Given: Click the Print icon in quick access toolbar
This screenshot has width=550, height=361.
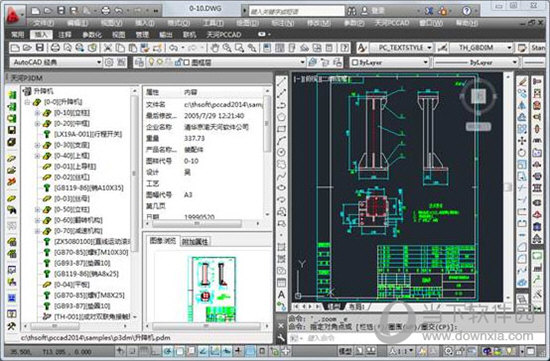Looking at the screenshot, I should pyautogui.click(x=106, y=11).
